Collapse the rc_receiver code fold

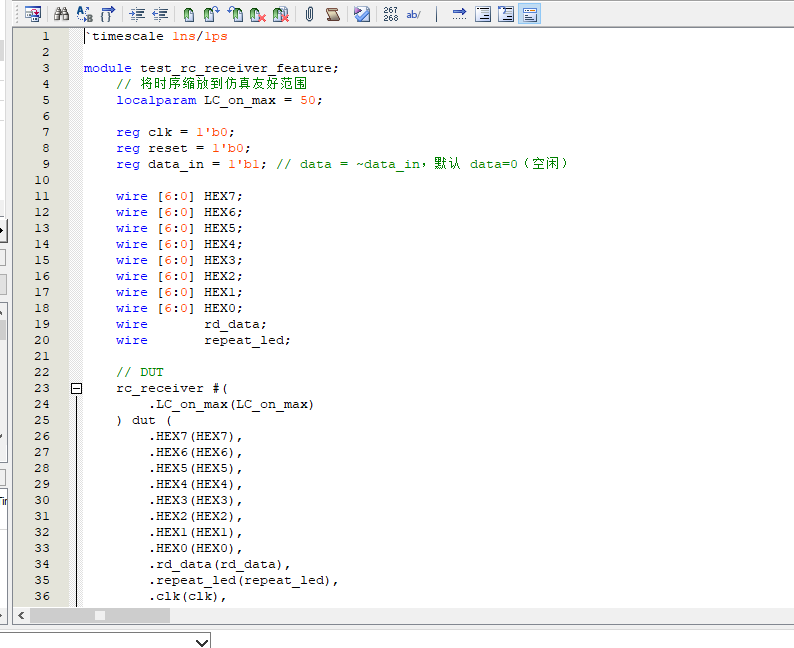coord(76,388)
